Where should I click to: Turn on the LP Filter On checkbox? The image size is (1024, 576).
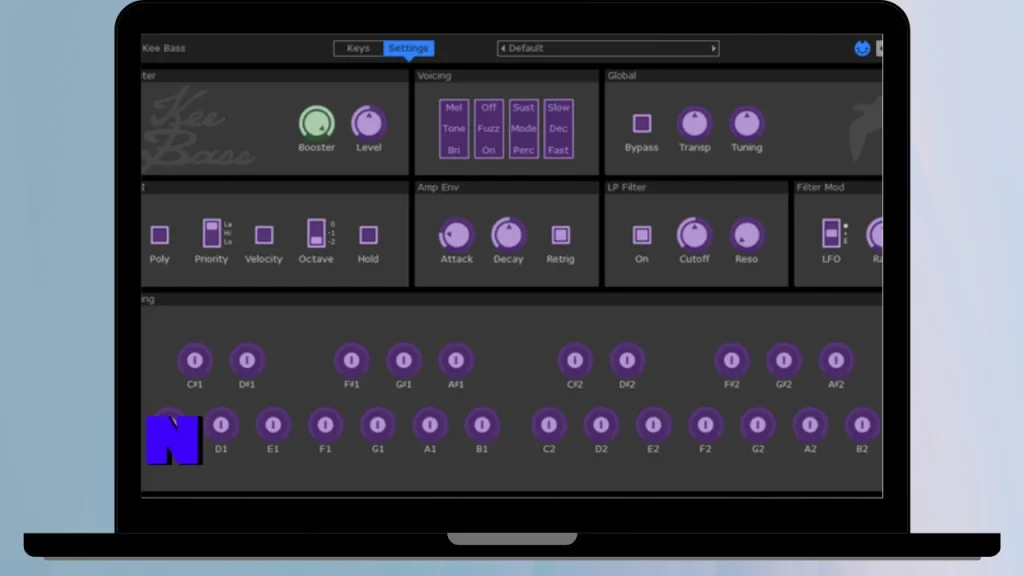(642, 235)
